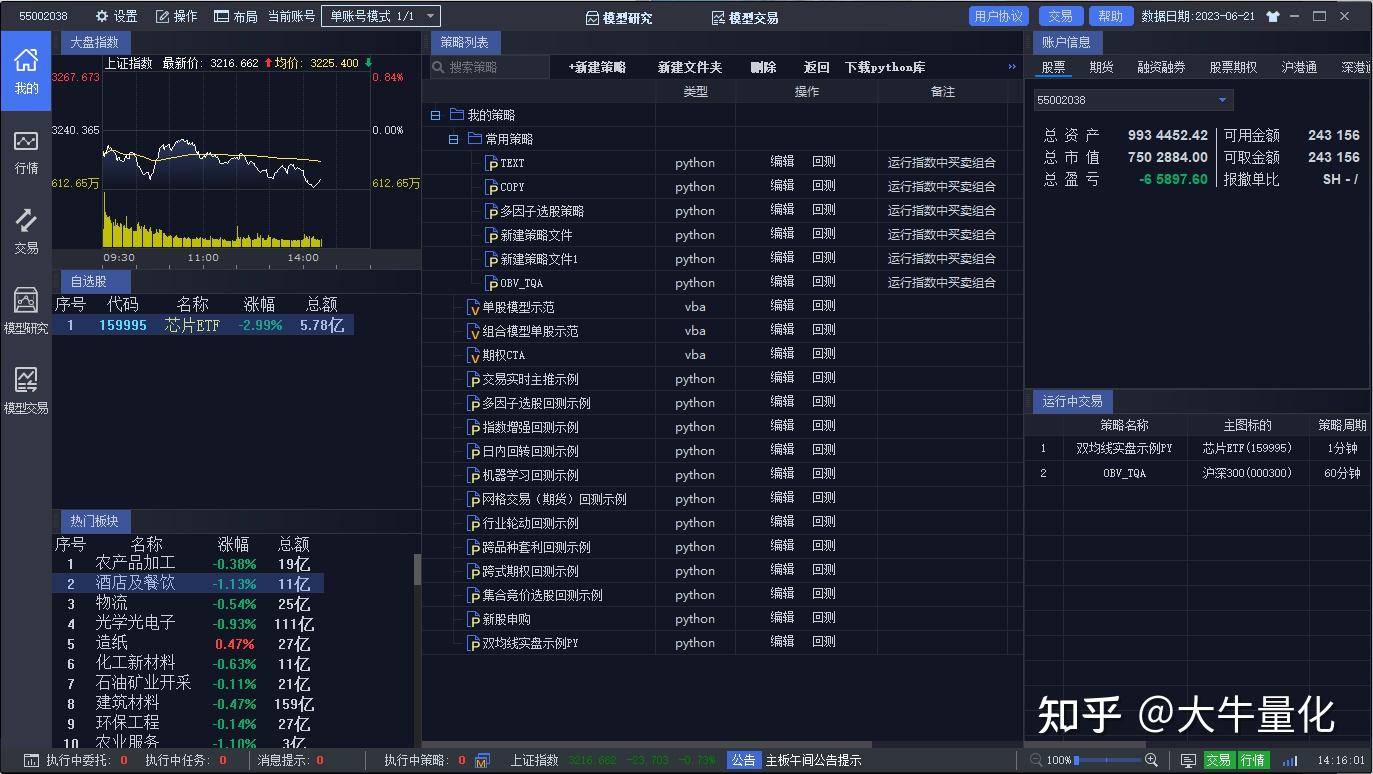
Task: Open the 设置 settings gear icon
Action: tap(100, 16)
